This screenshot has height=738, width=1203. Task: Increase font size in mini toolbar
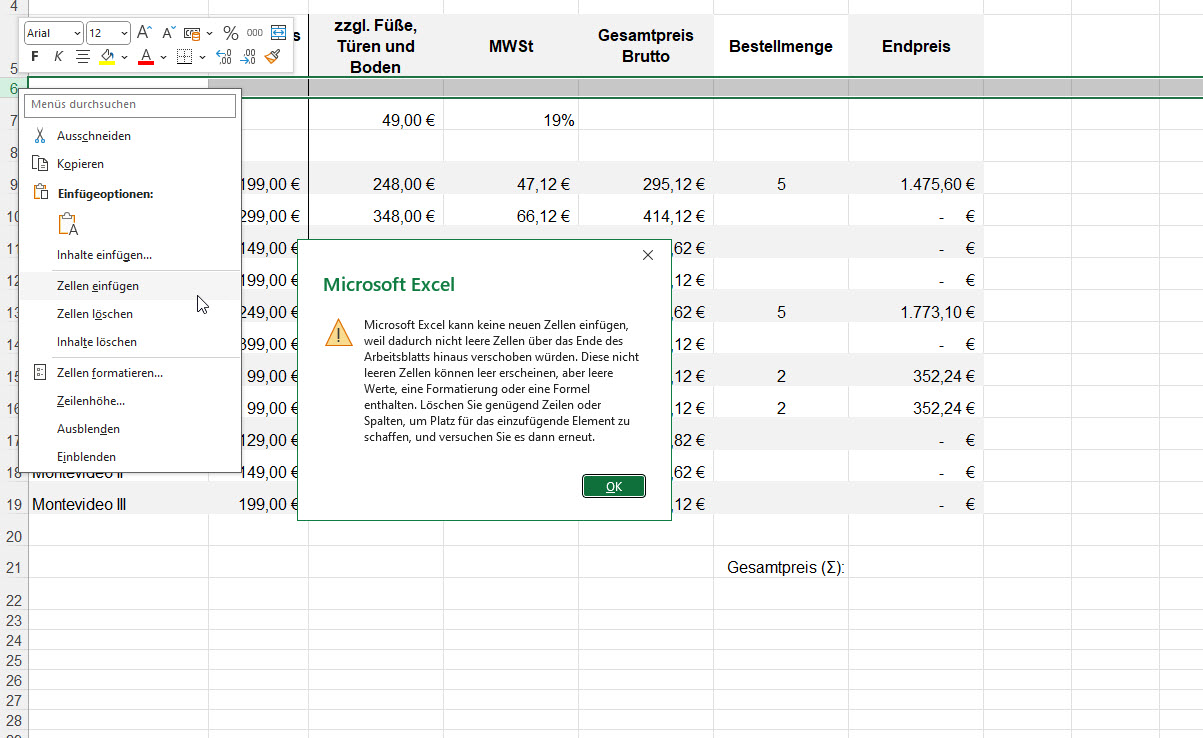coord(144,33)
